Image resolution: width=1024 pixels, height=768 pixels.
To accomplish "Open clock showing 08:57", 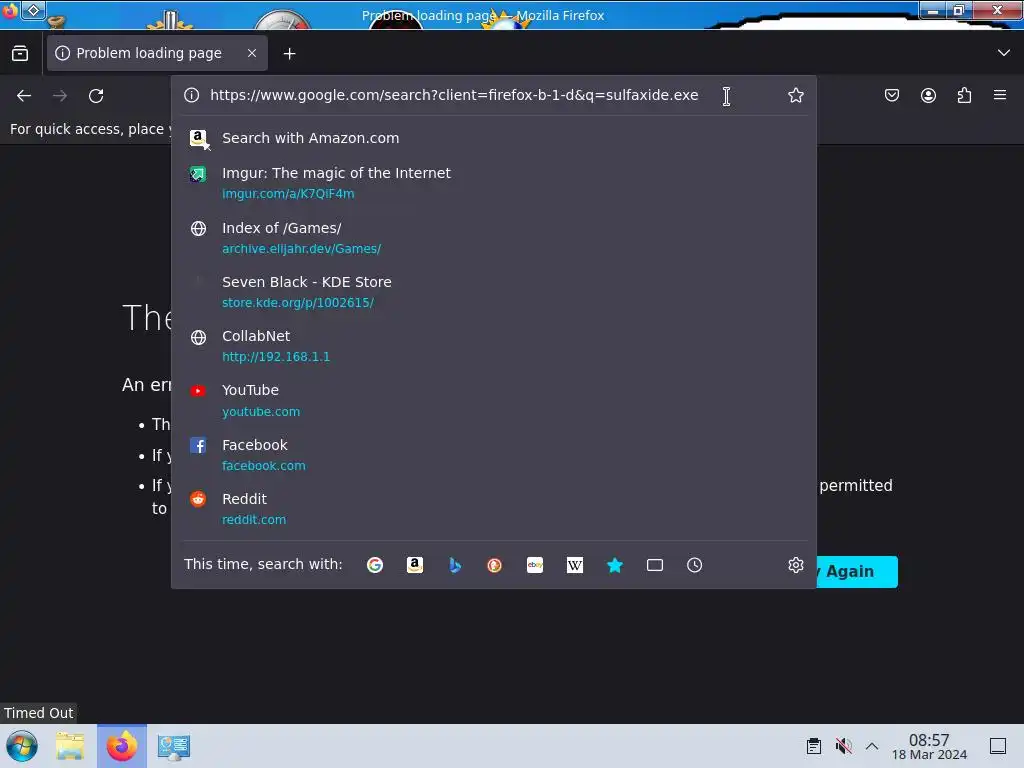I will [x=929, y=746].
